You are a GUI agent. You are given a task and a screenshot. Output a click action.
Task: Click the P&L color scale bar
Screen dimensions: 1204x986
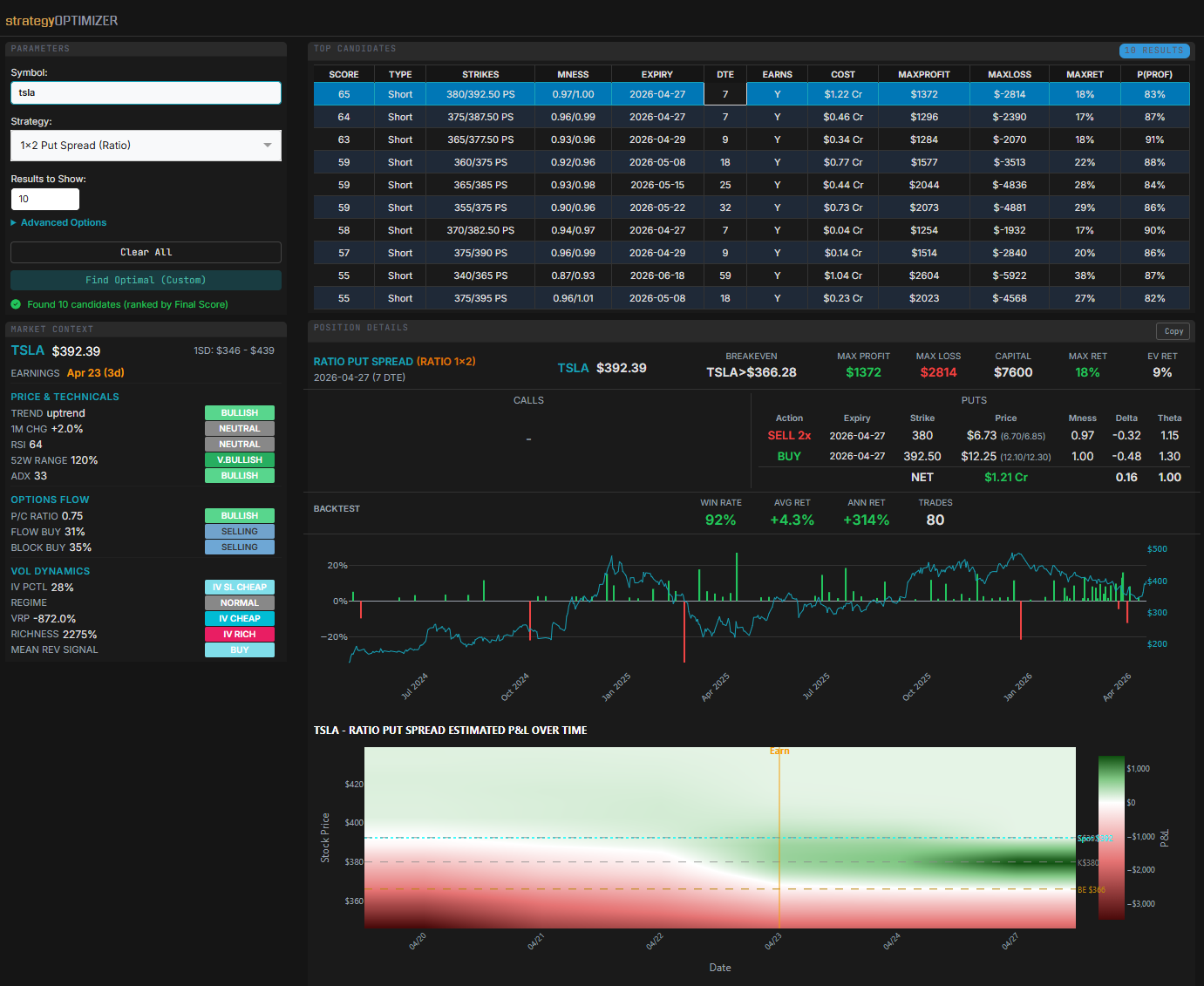click(1112, 838)
